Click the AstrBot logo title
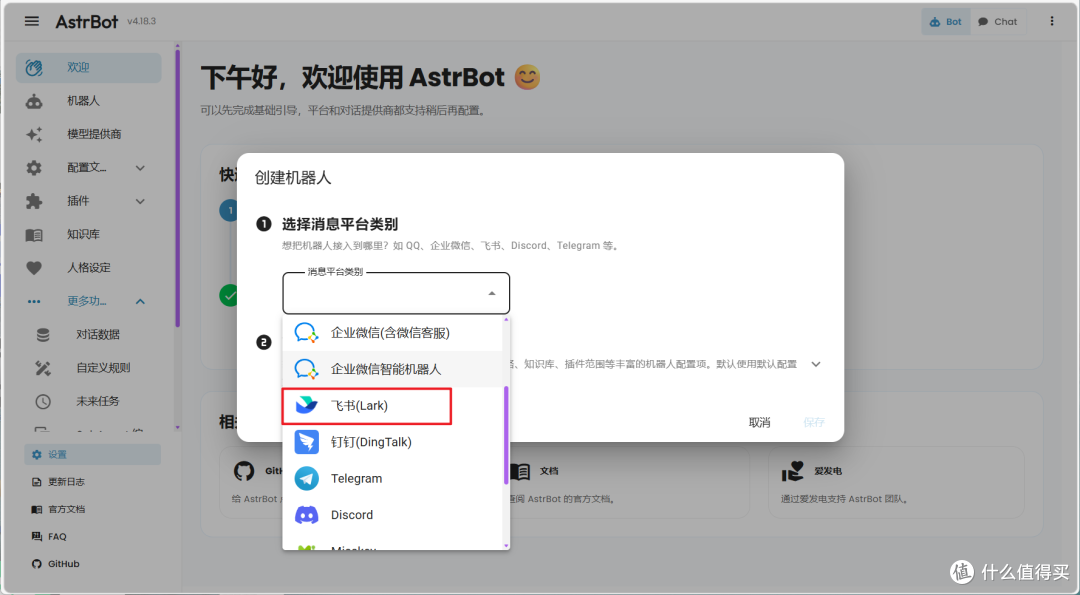Screen dimensions: 1080x595 [x=87, y=22]
